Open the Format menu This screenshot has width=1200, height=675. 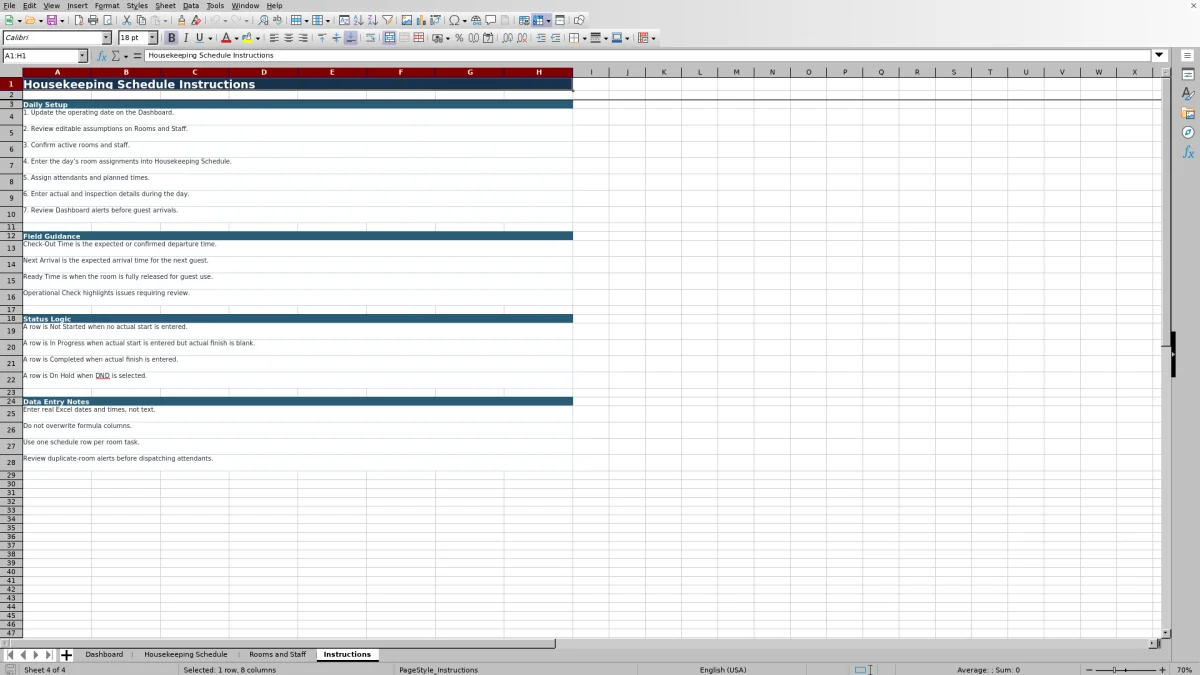(107, 5)
